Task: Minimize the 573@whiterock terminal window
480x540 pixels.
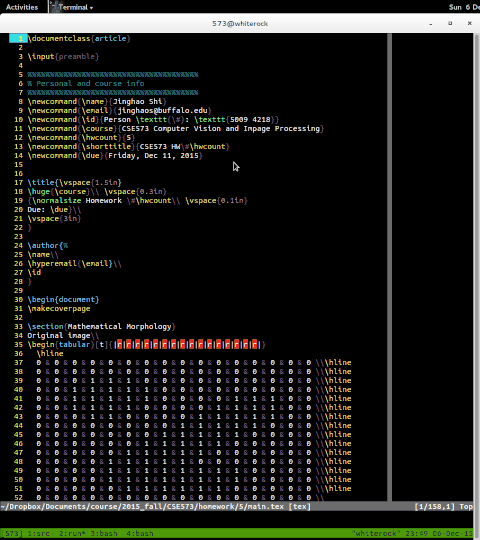Action: 431,23
